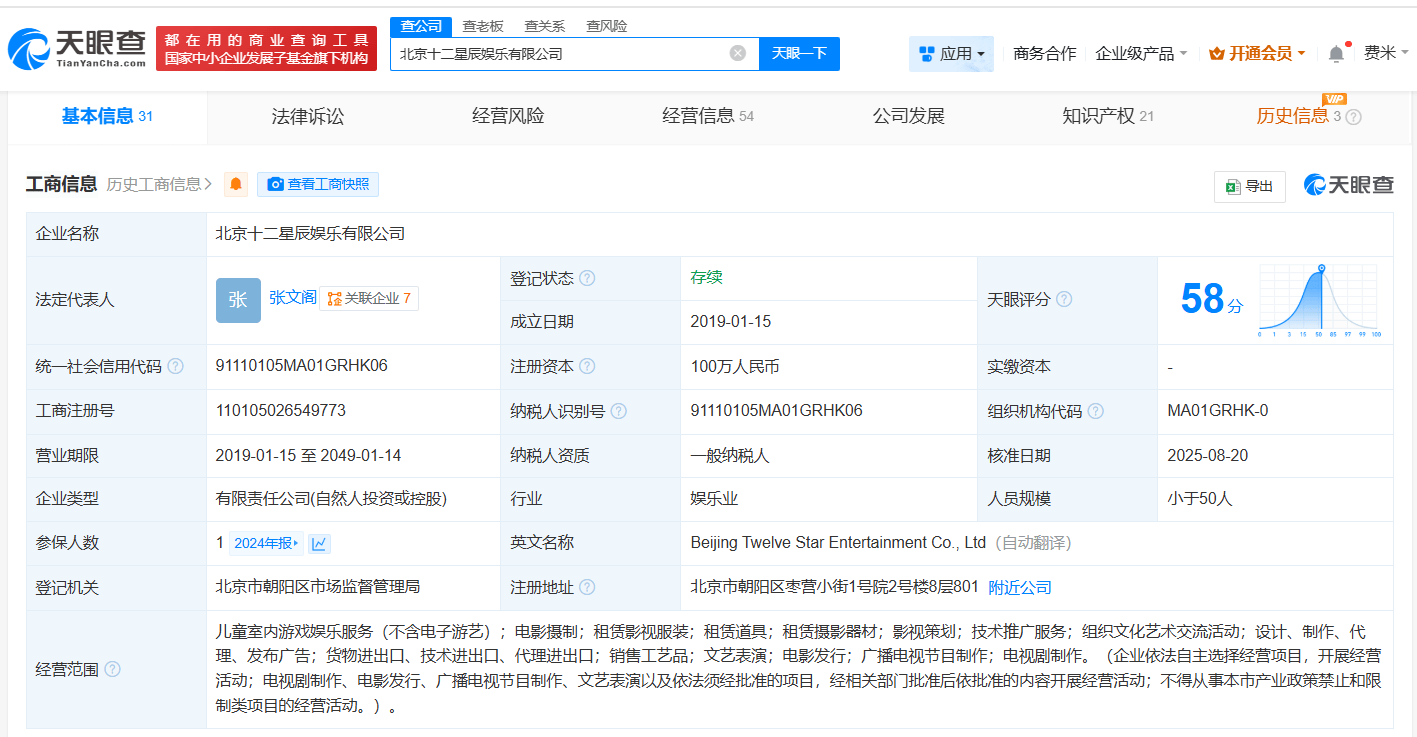This screenshot has width=1417, height=737.
Task: Expand 历史工商信息 chevron link
Action: click(x=160, y=184)
